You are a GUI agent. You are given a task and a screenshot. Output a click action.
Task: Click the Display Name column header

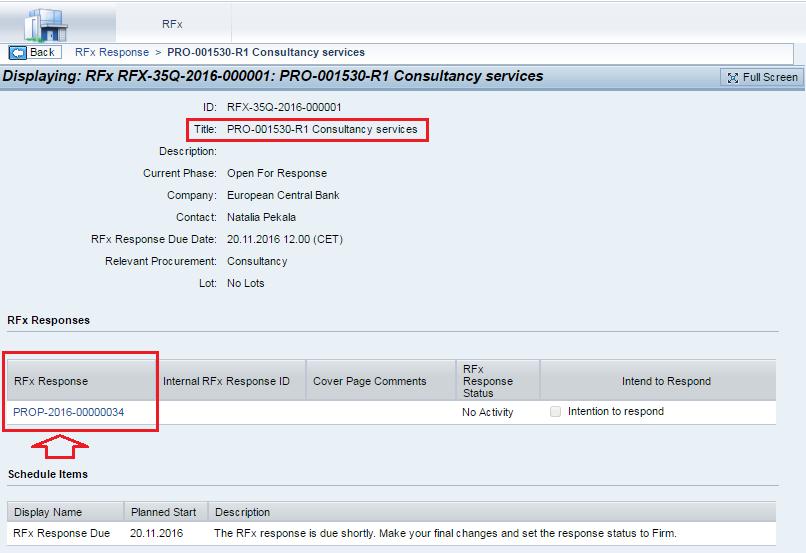pos(65,512)
